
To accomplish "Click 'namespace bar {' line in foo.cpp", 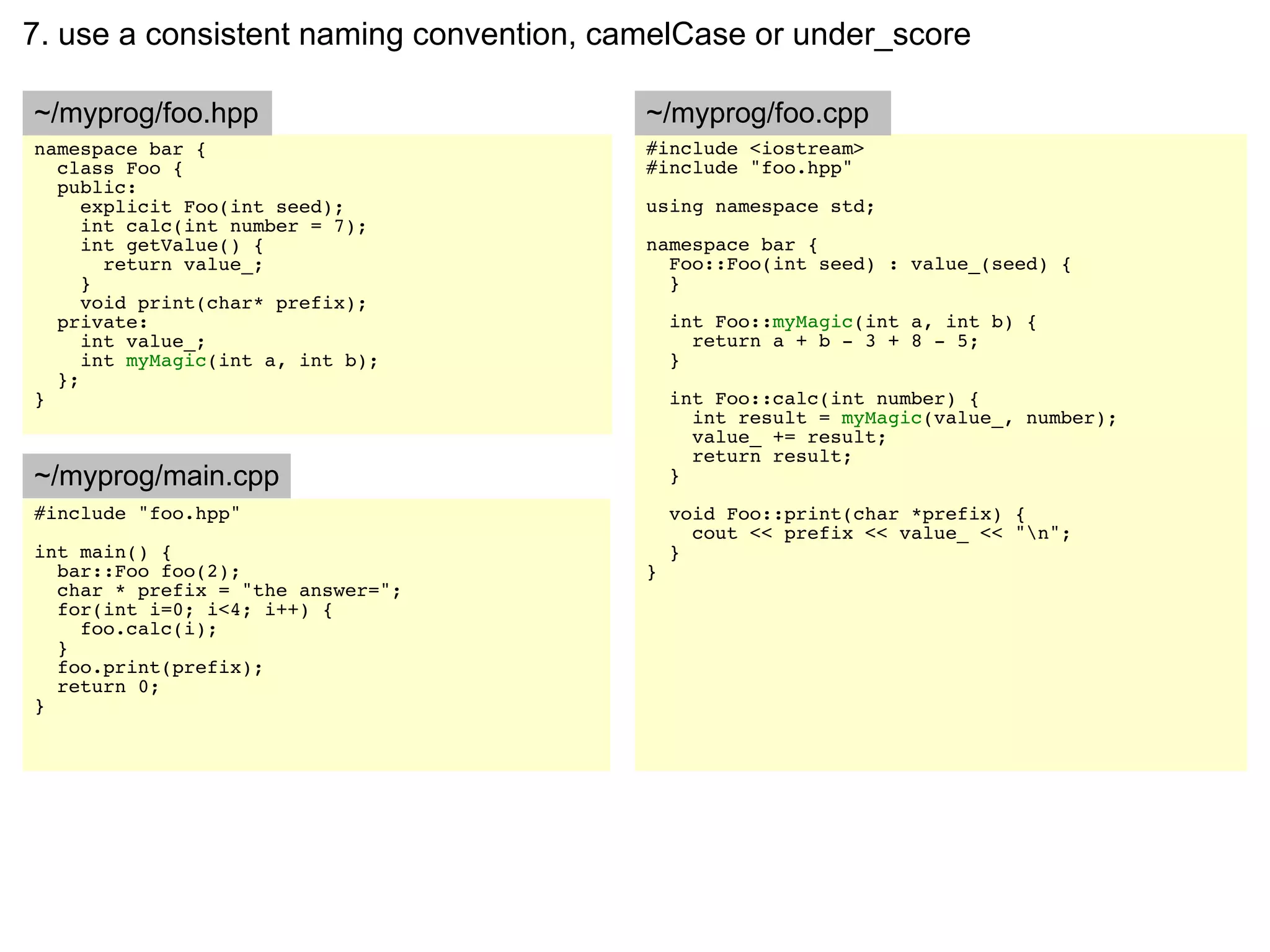I will point(732,246).
